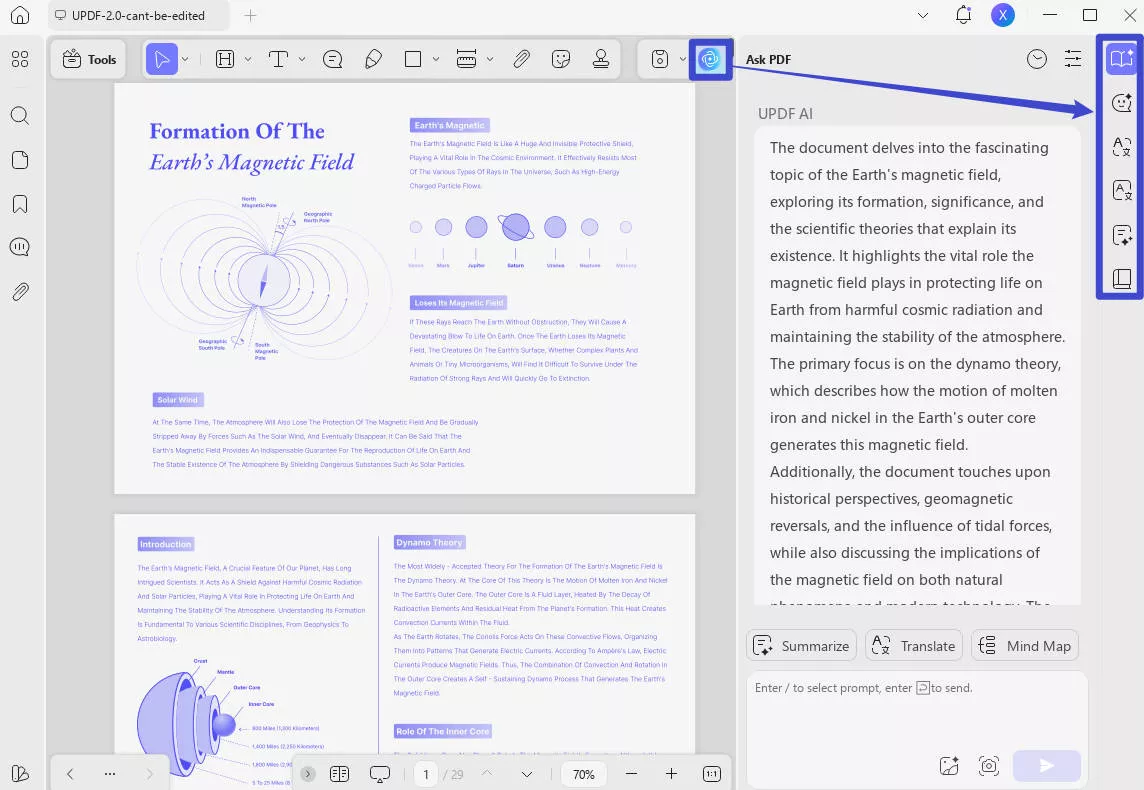This screenshot has height=790, width=1144.
Task: Switch to Ask PDF mode icon
Action: pos(1121,58)
